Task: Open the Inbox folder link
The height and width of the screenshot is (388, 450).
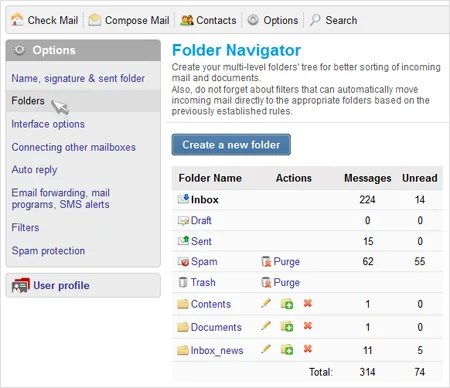Action: 205,200
